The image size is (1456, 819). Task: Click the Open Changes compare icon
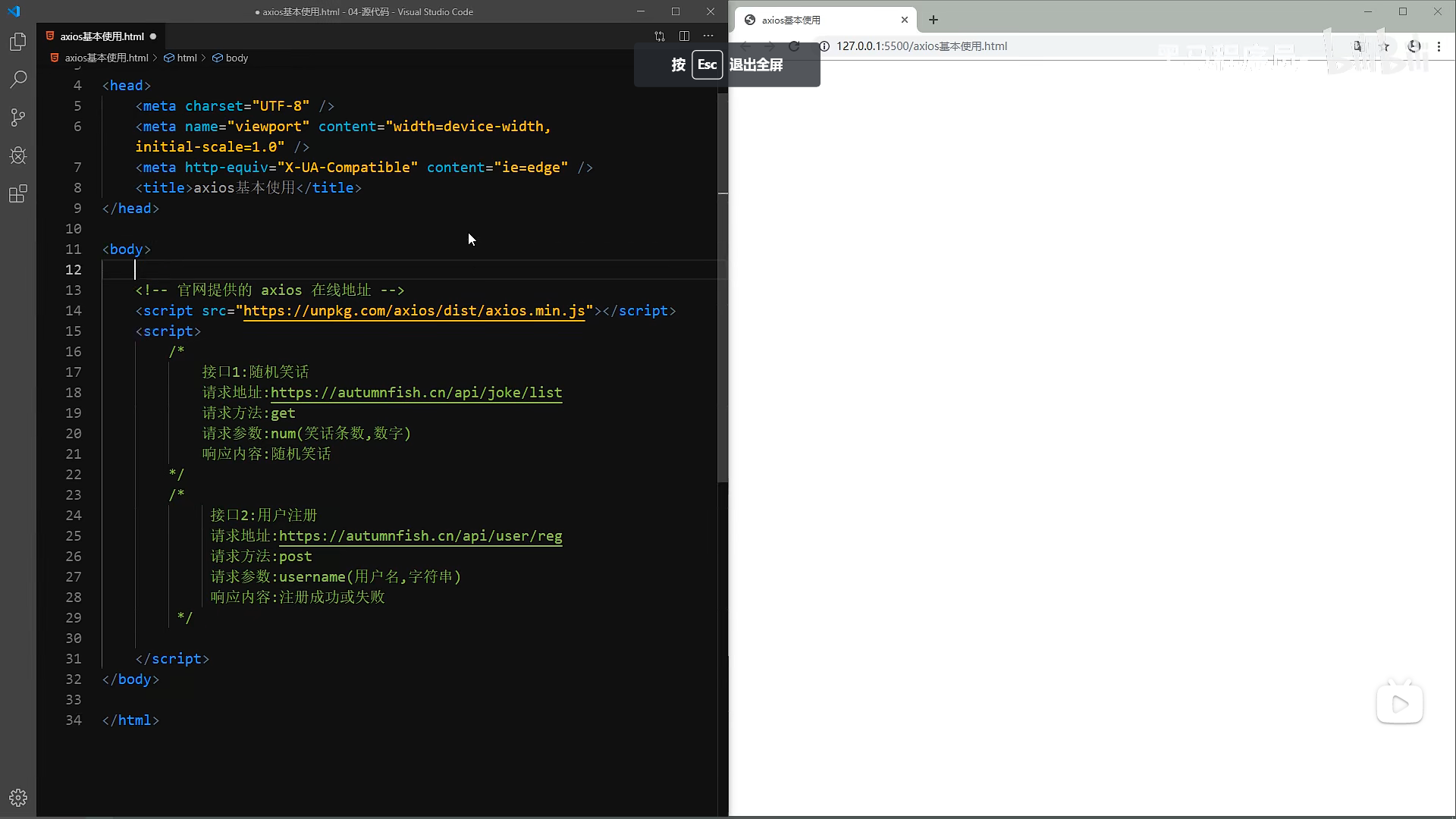click(660, 36)
